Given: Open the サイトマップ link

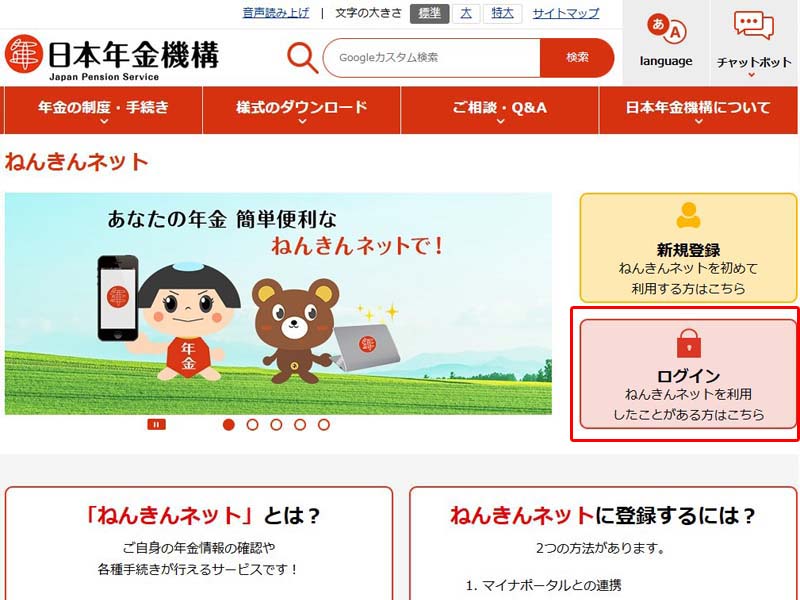Looking at the screenshot, I should 566,13.
